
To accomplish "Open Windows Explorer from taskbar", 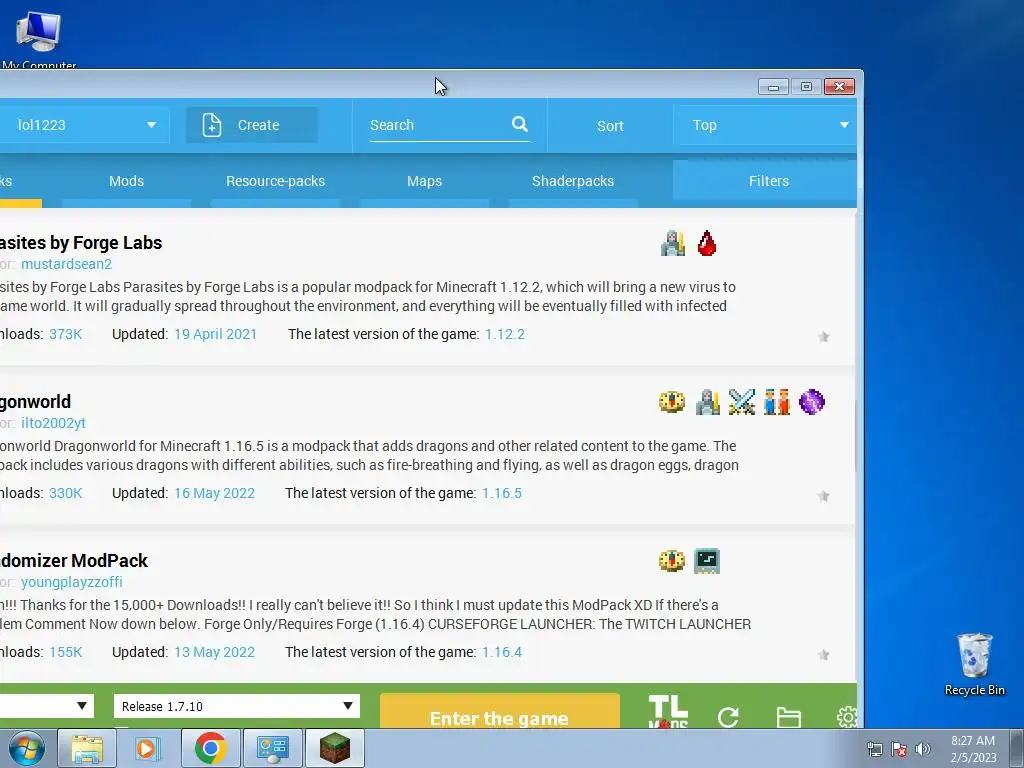I will [x=87, y=748].
